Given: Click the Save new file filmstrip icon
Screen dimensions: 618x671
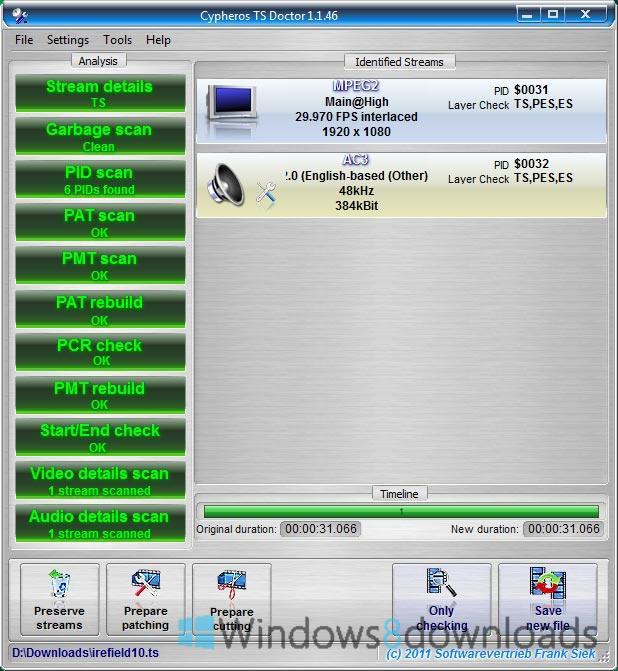Looking at the screenshot, I should [x=548, y=583].
